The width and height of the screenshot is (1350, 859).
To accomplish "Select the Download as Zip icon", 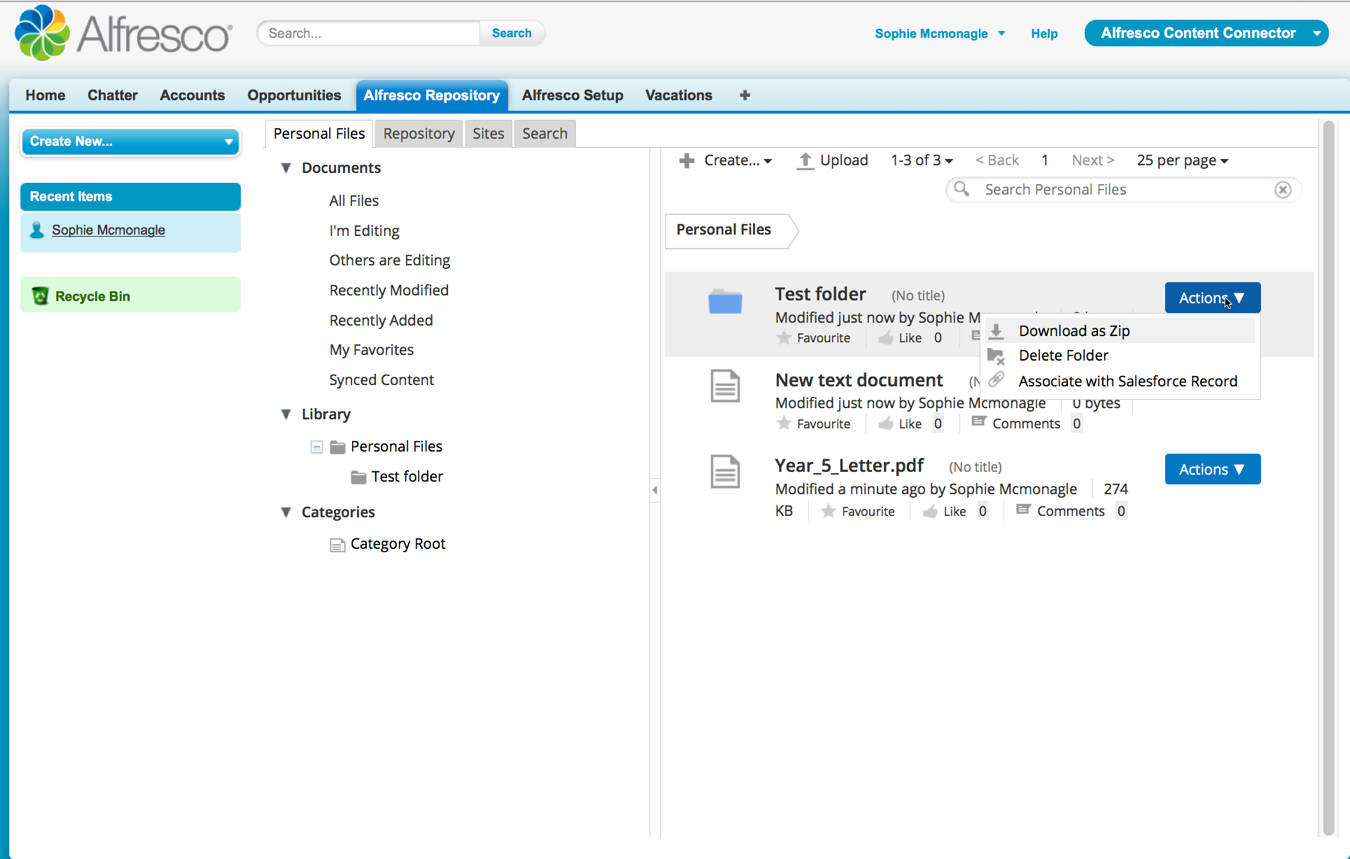I will click(x=996, y=330).
